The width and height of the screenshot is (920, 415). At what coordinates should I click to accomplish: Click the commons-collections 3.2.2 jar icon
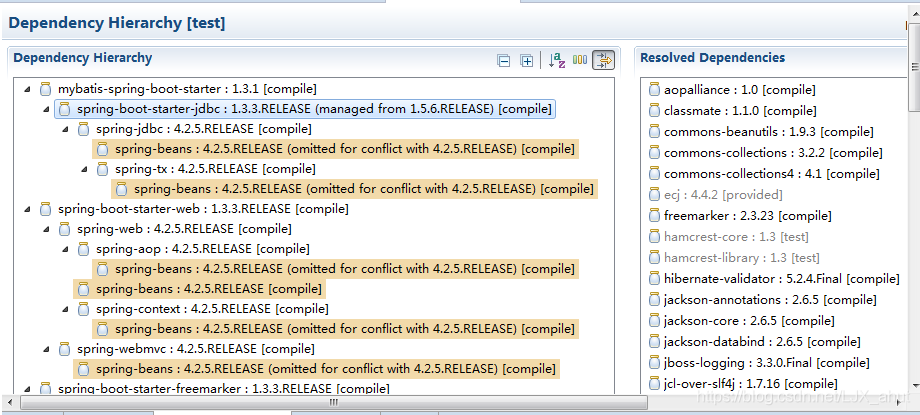point(654,153)
